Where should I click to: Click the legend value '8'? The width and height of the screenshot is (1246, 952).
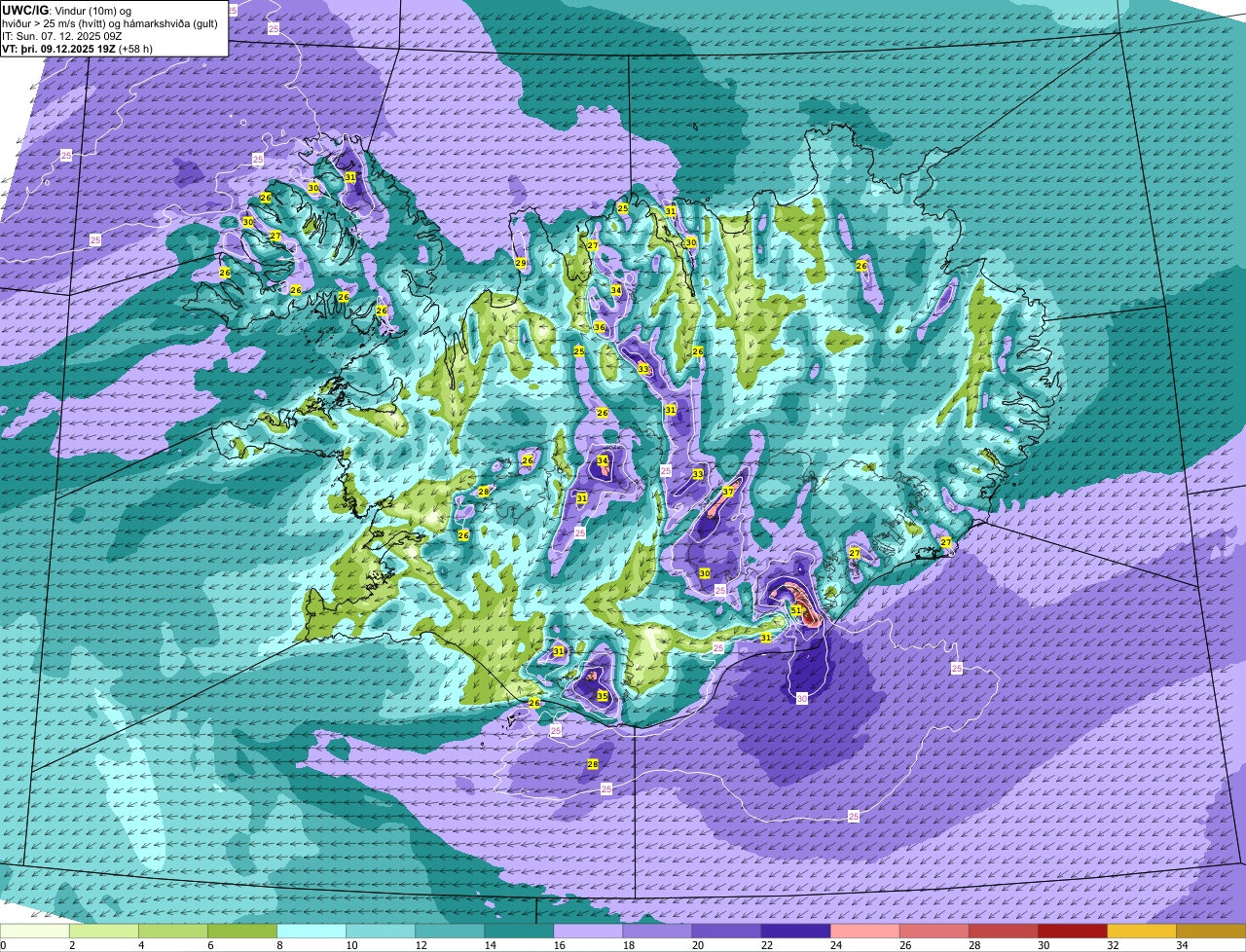277,945
